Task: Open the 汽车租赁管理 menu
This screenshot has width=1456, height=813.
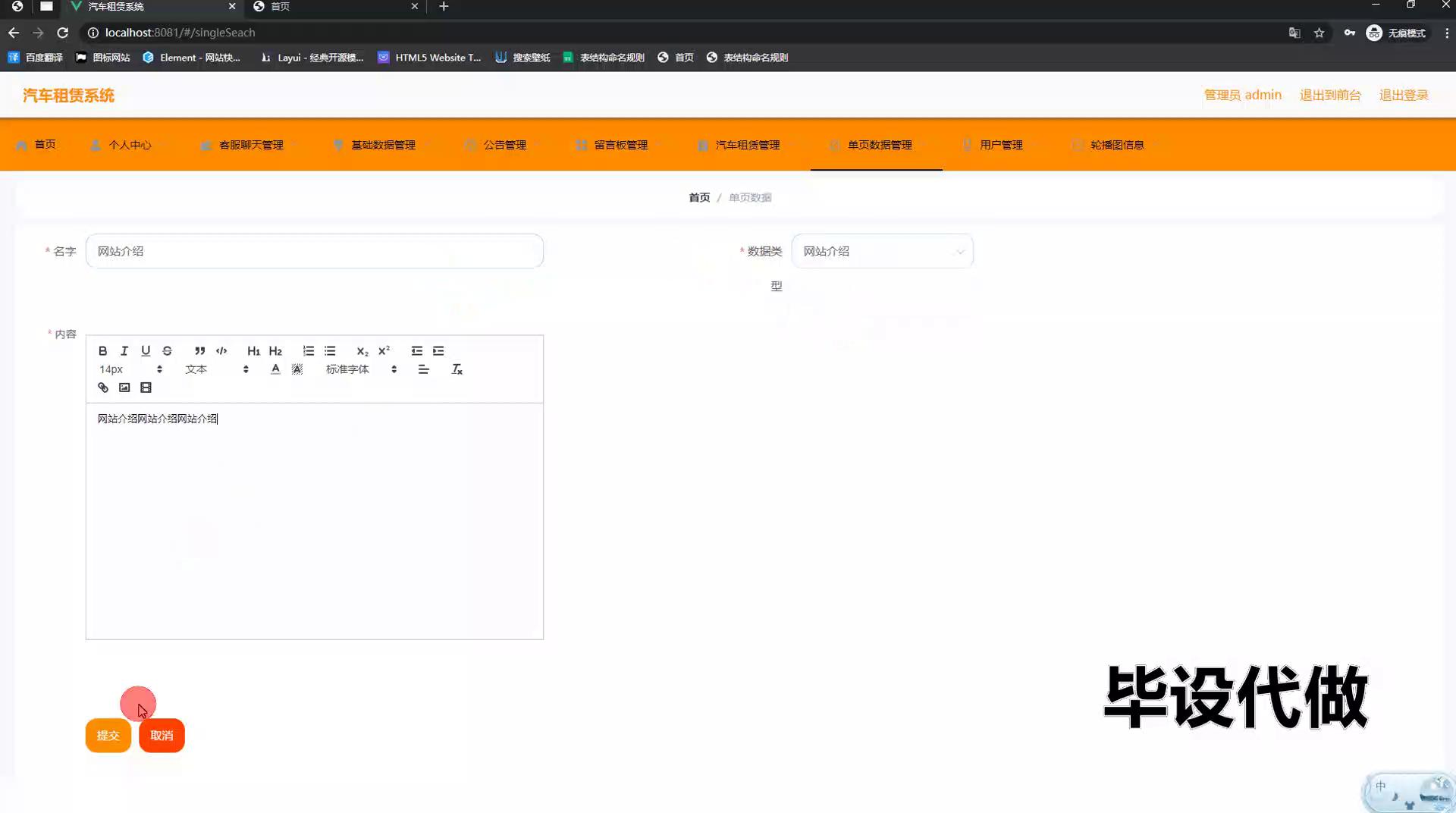Action: [x=747, y=145]
